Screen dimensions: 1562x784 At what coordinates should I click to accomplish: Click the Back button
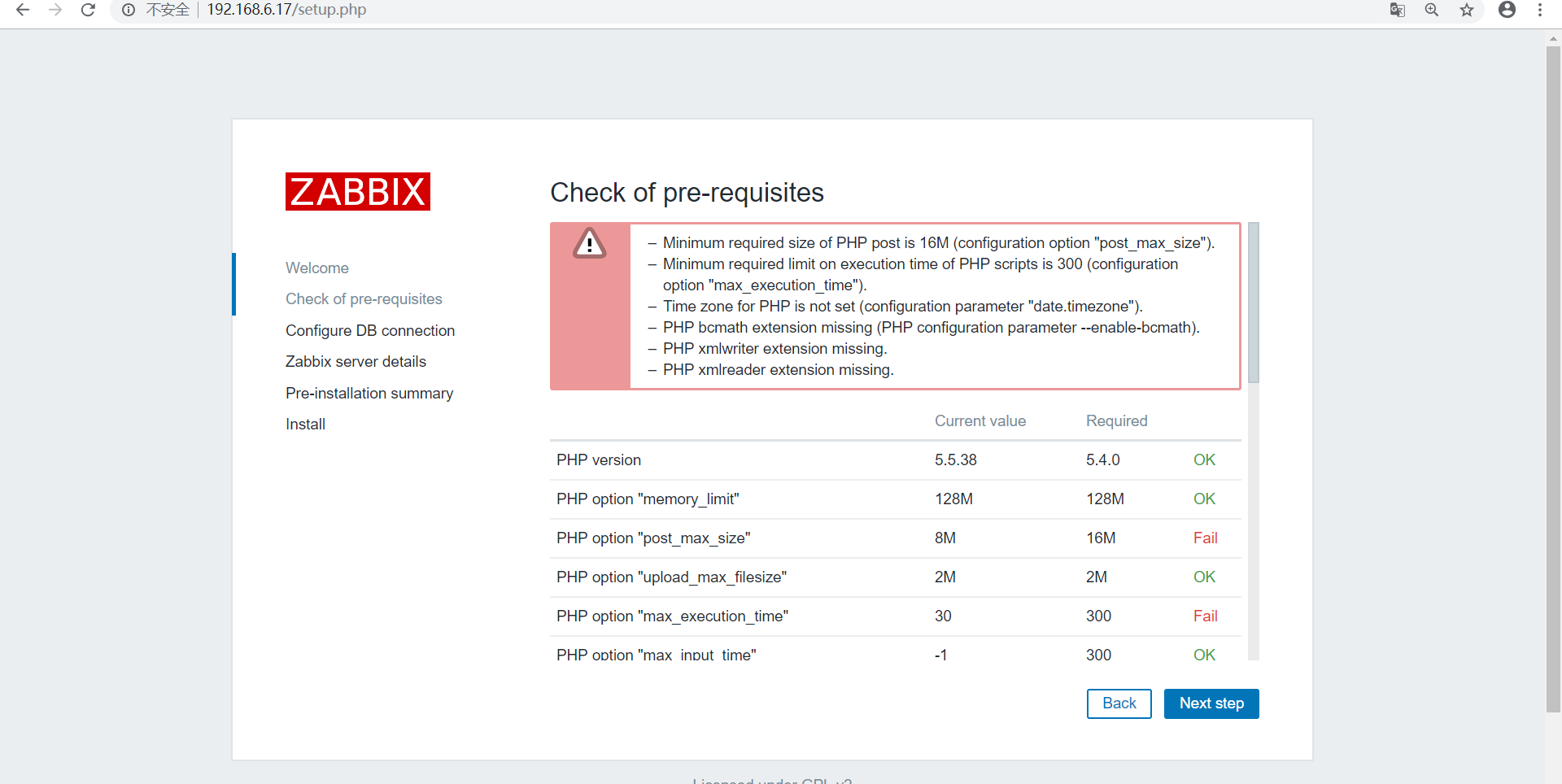coord(1119,703)
